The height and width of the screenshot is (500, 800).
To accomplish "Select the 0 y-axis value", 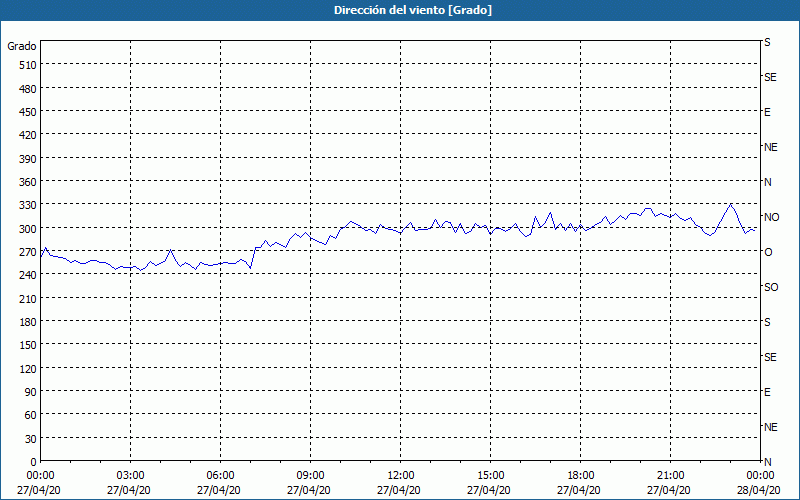I will point(34,462).
